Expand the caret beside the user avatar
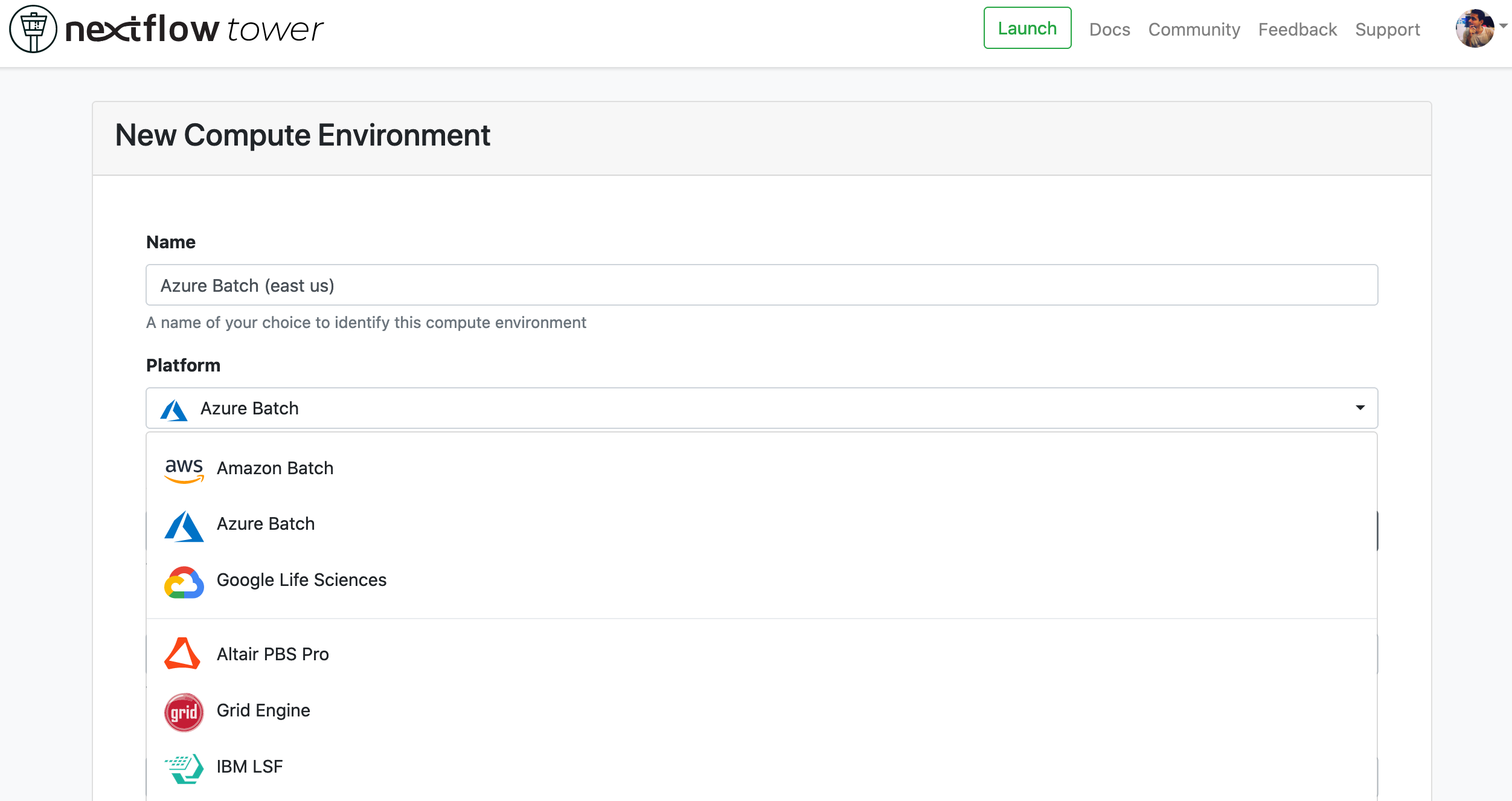The image size is (1512, 801). click(1503, 26)
